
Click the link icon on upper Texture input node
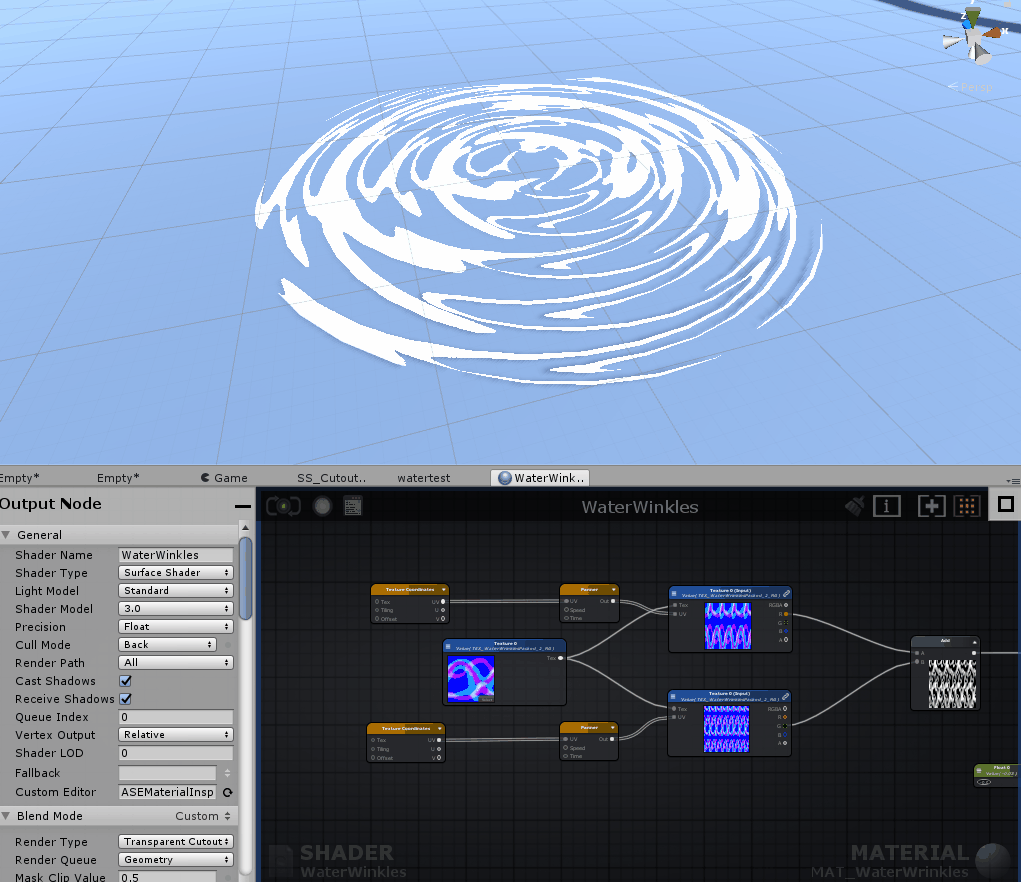point(787,593)
